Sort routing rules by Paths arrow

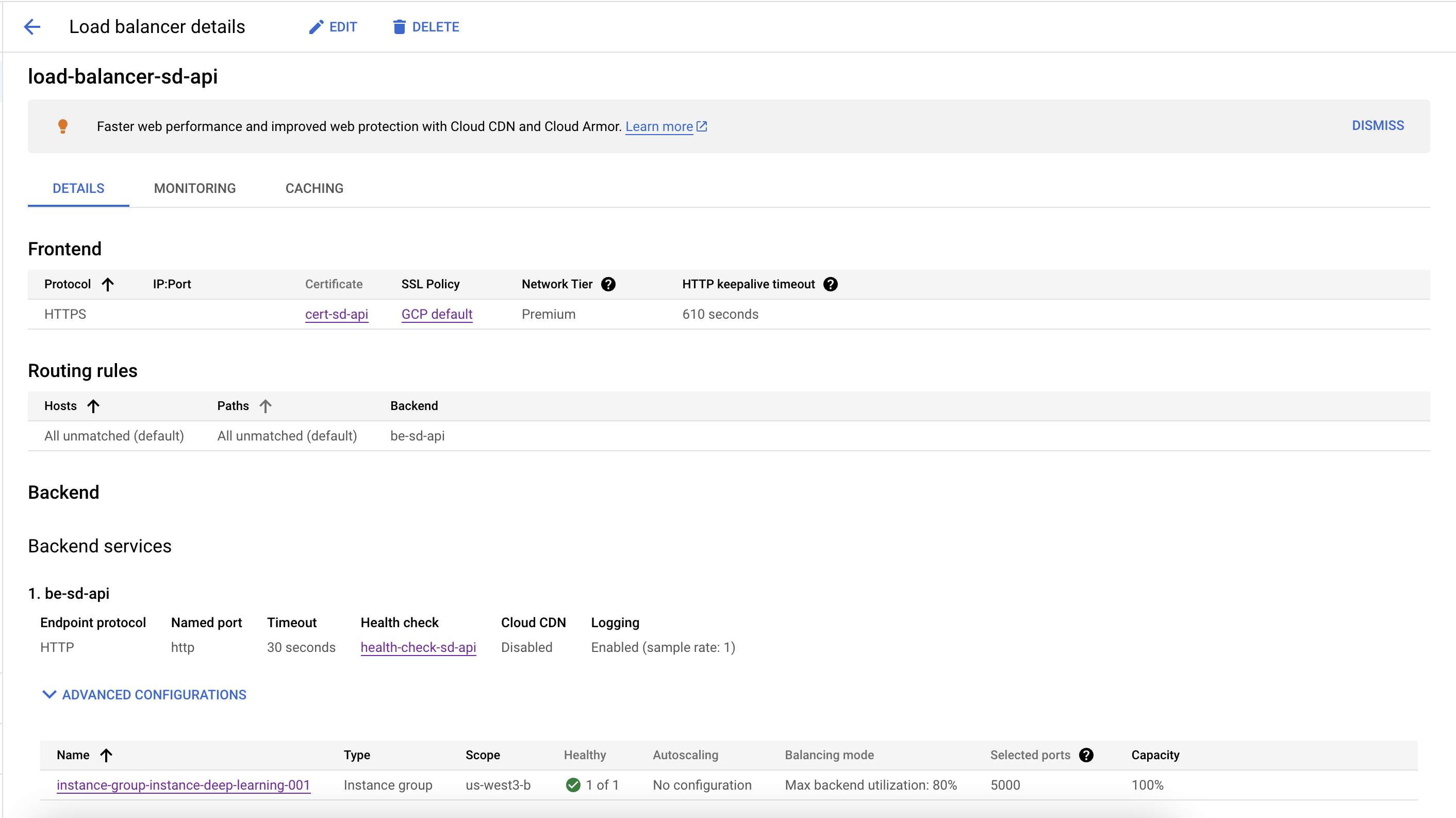(x=265, y=405)
